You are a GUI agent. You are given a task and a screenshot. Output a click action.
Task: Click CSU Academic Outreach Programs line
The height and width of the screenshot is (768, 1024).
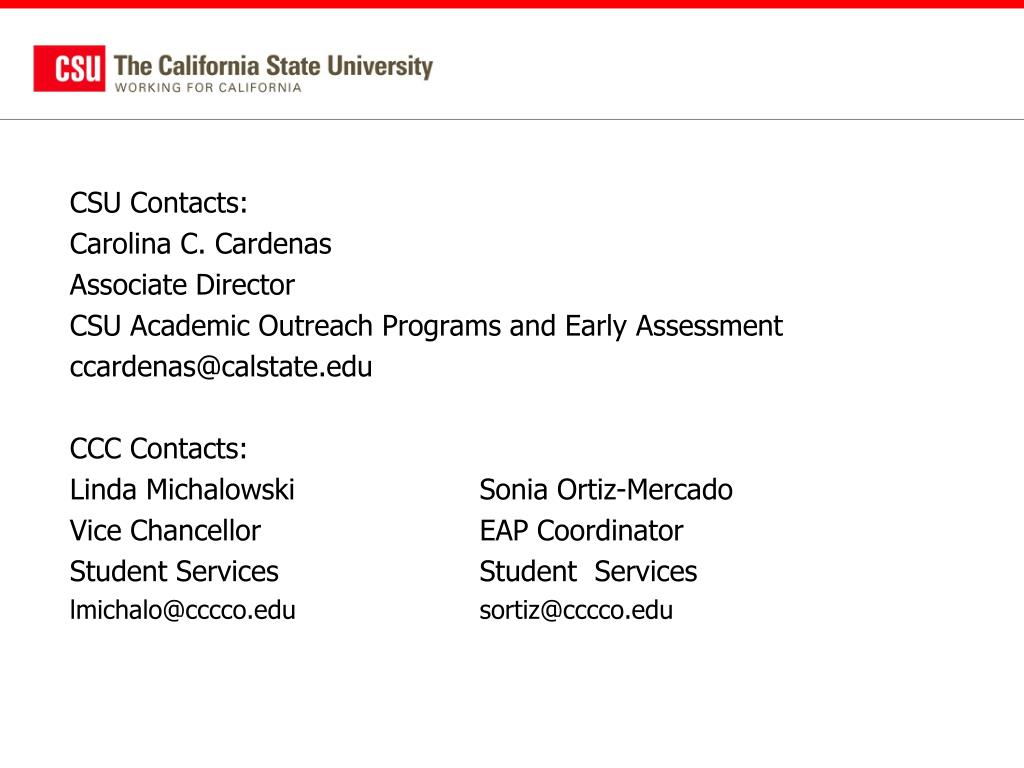point(426,326)
